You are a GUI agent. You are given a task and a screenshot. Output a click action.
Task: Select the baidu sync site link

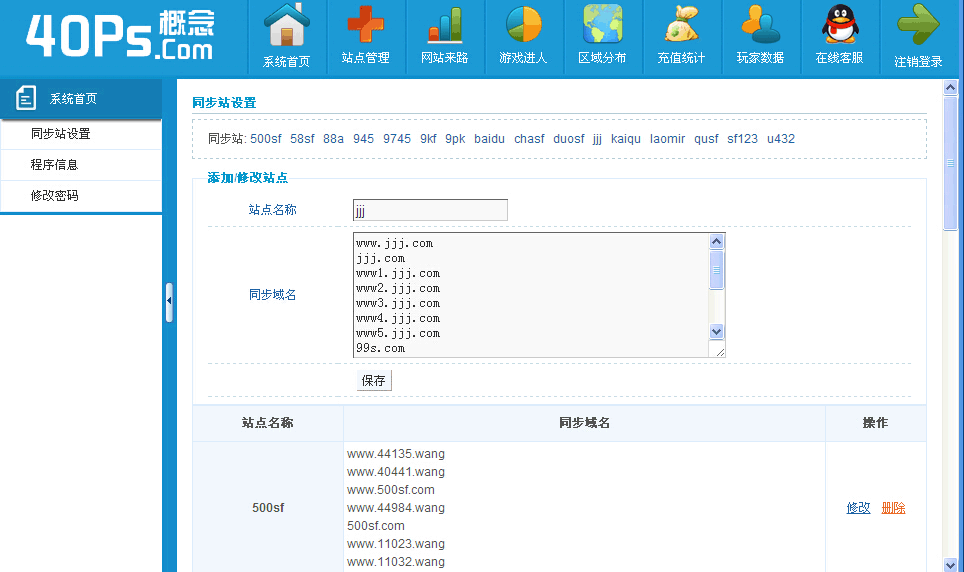(x=489, y=139)
